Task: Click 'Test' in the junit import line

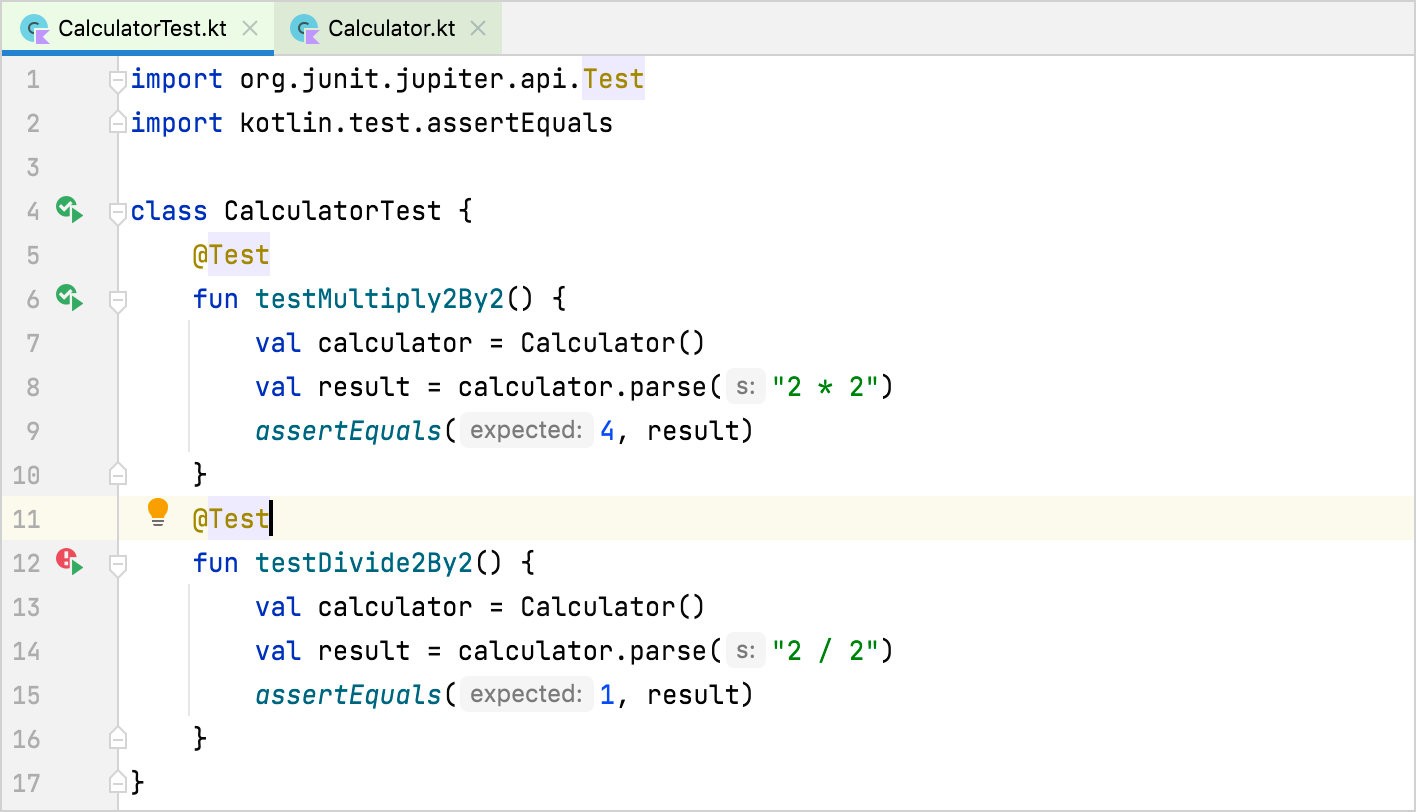Action: [613, 79]
